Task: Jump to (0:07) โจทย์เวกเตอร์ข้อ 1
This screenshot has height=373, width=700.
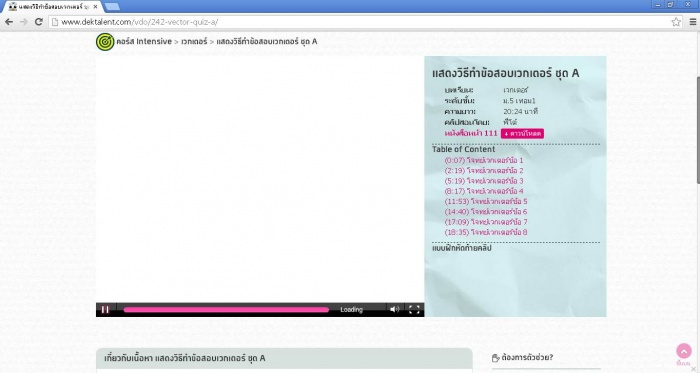Action: [x=483, y=160]
